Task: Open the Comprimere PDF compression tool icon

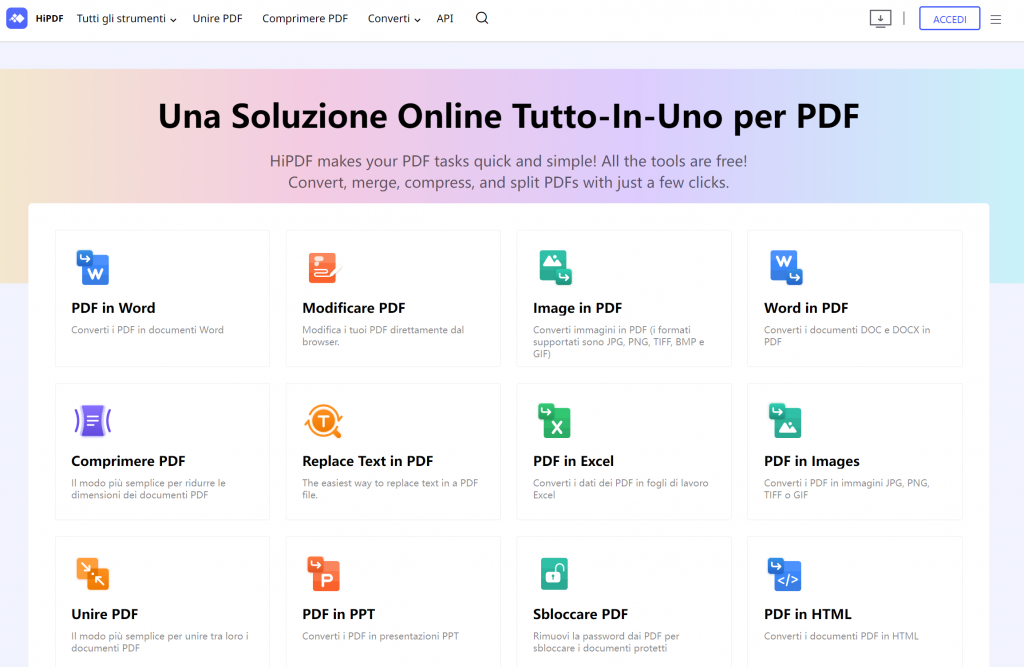Action: point(92,420)
